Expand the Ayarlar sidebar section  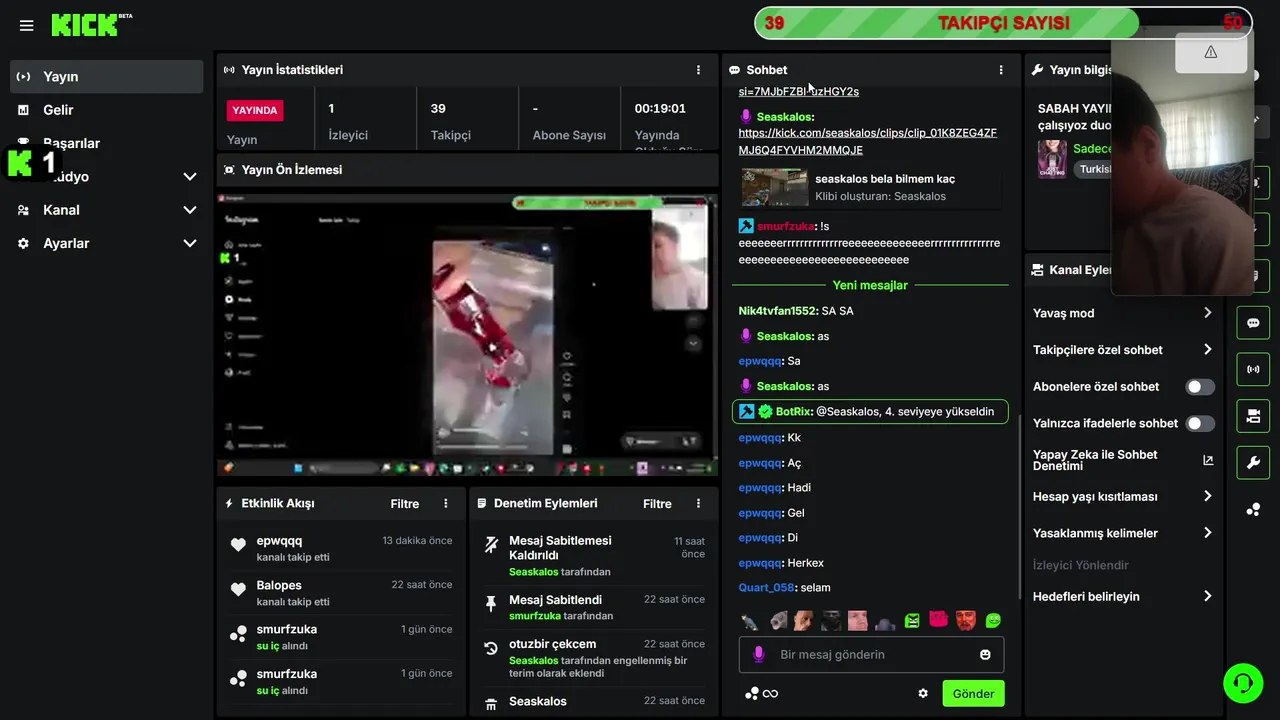tap(107, 243)
